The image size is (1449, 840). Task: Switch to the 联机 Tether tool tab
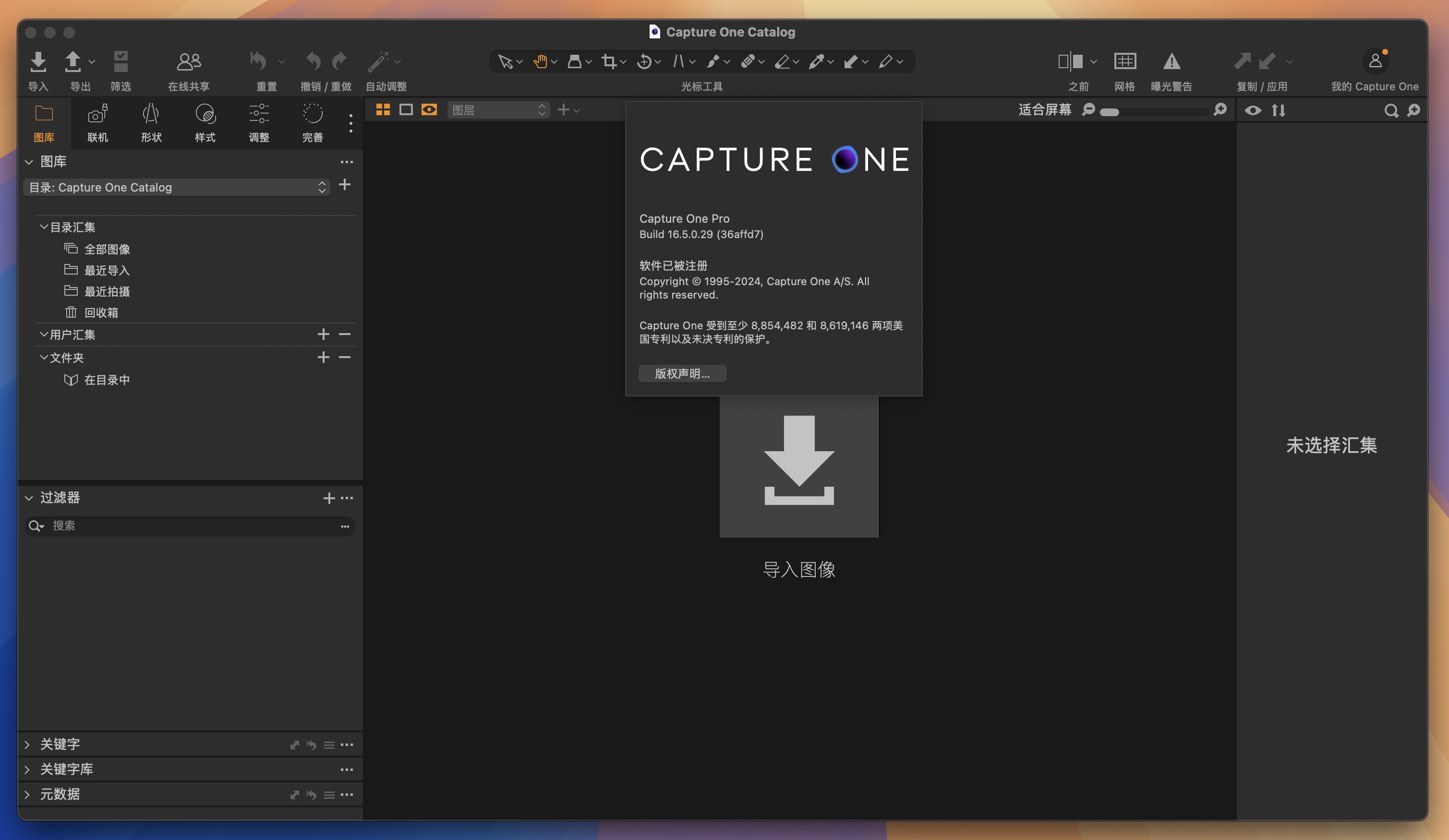pos(98,123)
